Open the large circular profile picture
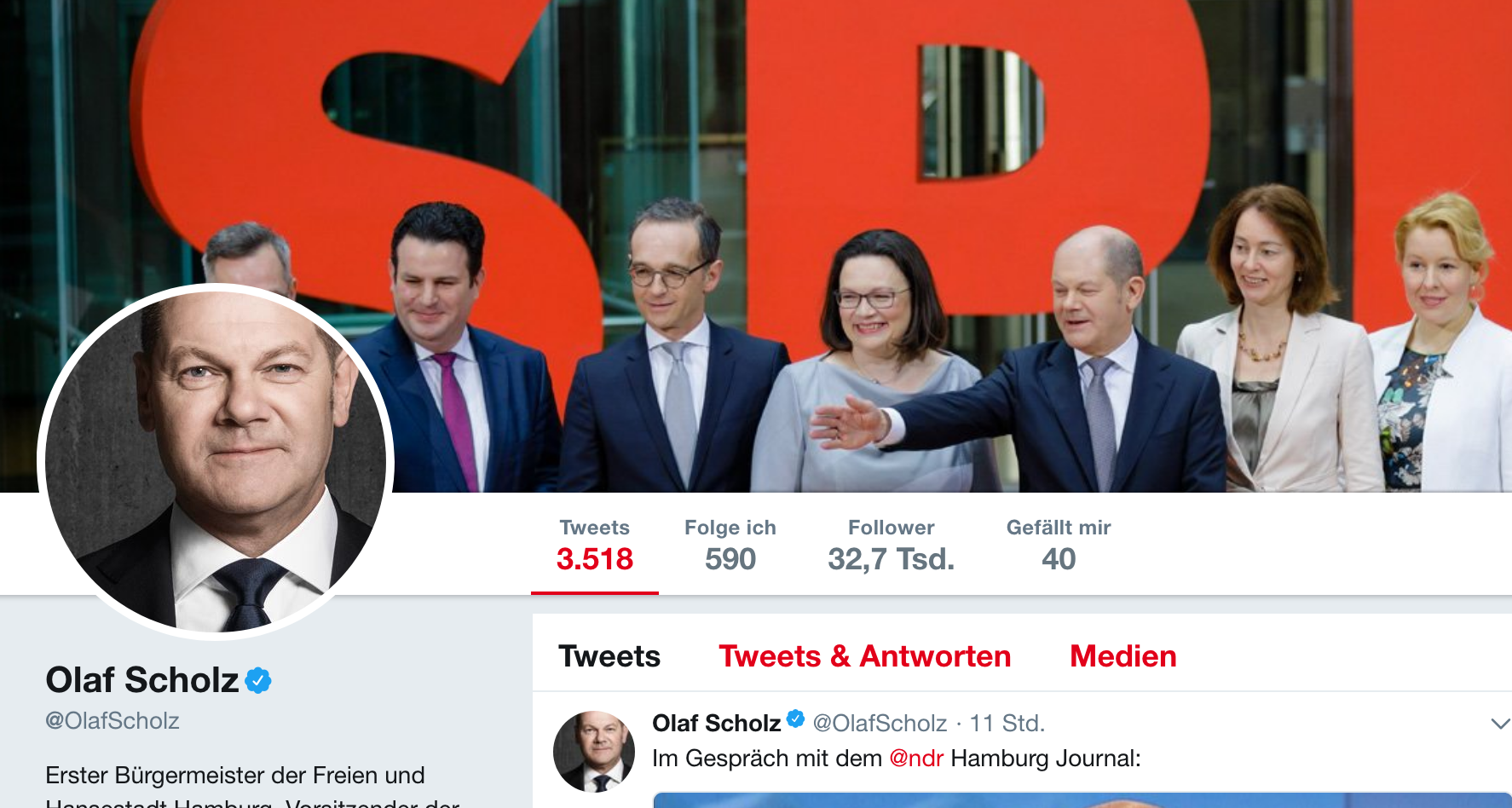 pos(216,462)
